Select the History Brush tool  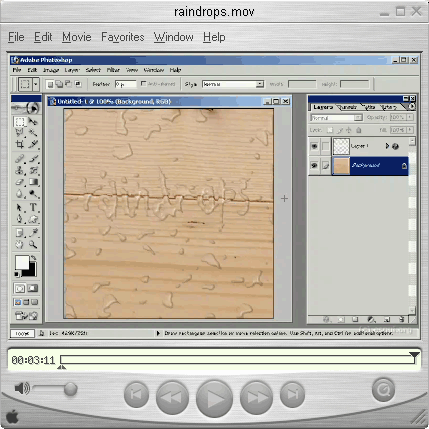(33, 170)
